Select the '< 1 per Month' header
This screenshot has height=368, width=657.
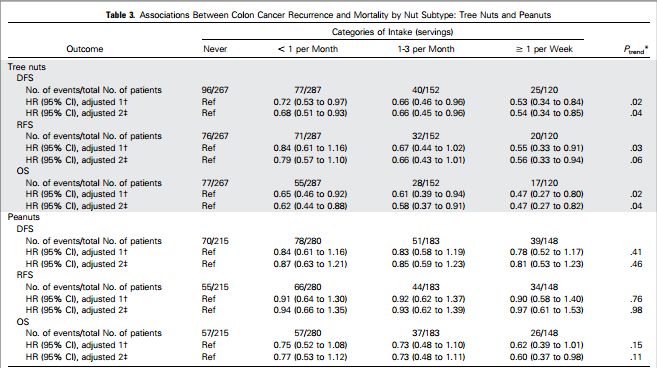pos(308,49)
